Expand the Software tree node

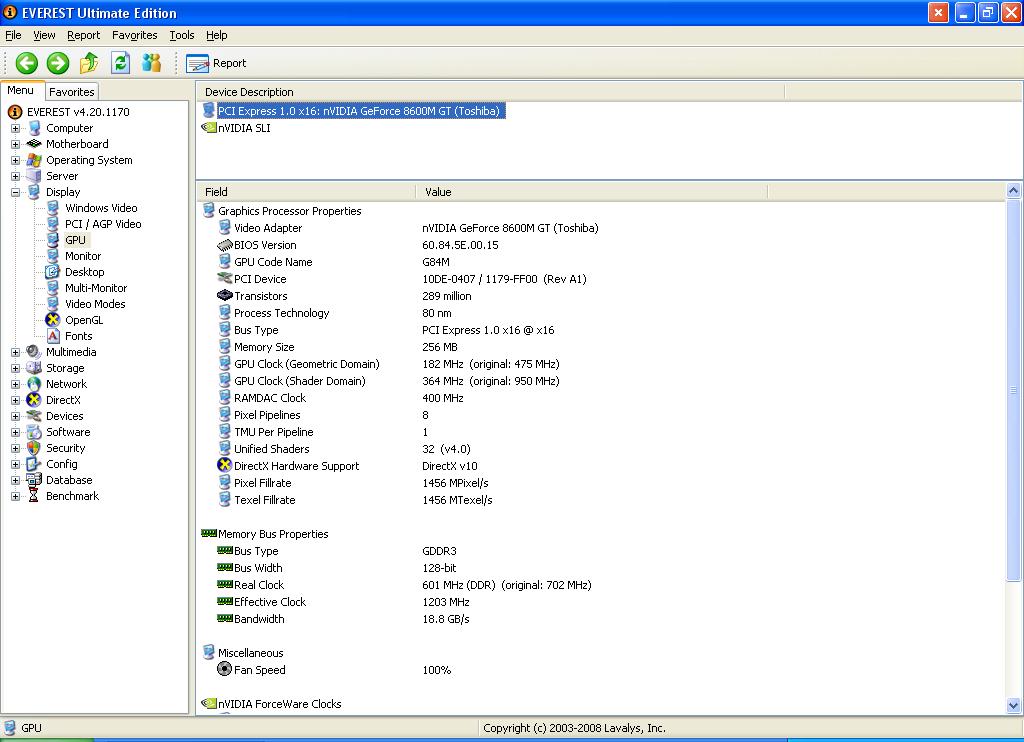[x=15, y=432]
